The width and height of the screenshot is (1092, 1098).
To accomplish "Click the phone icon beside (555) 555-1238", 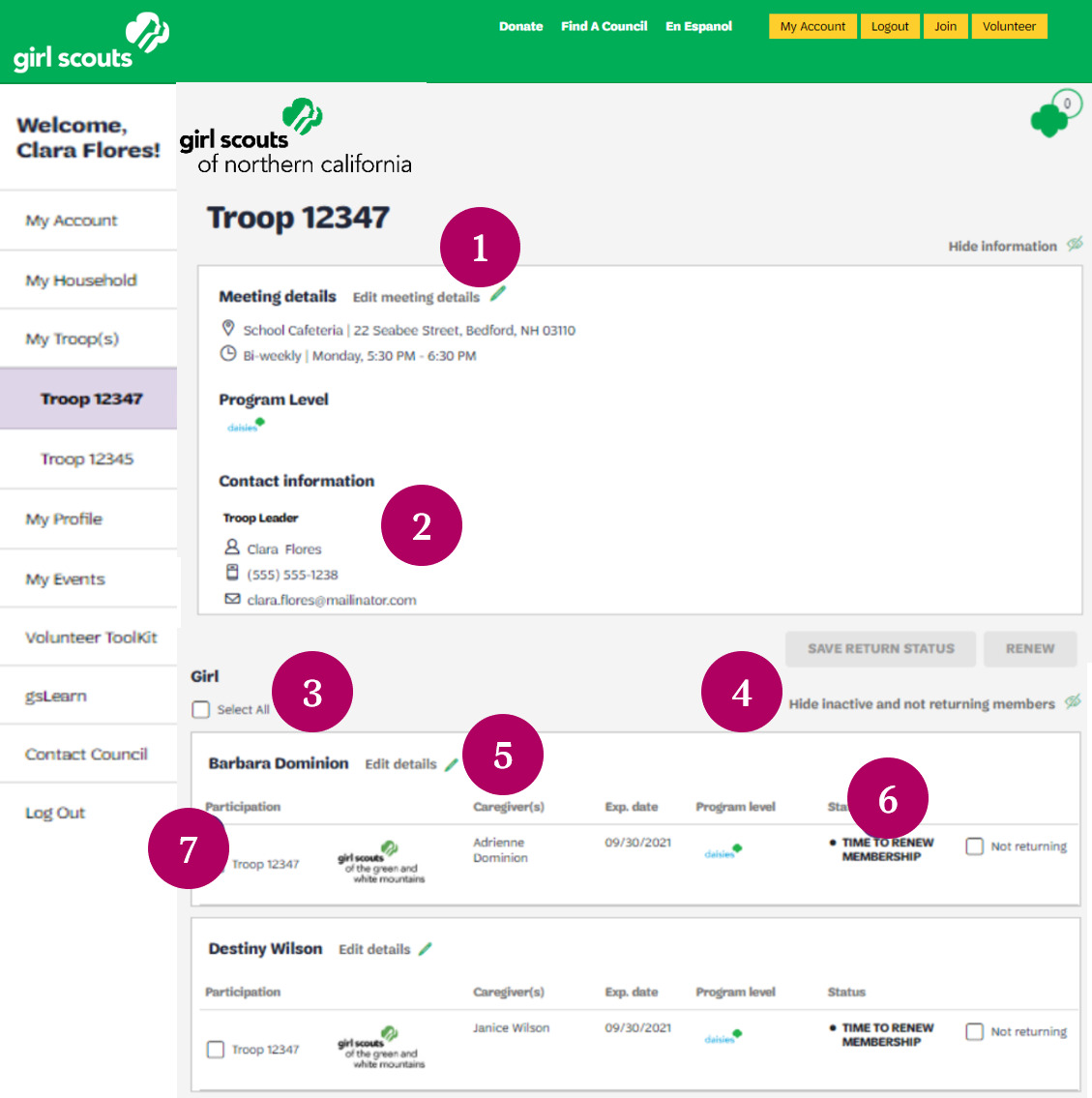I will [x=232, y=573].
